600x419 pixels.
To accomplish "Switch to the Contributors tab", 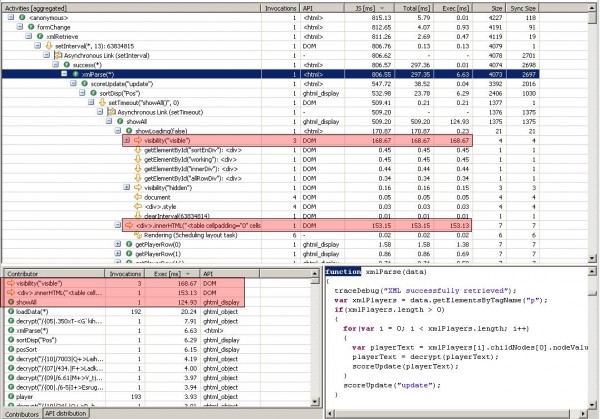I will (21, 414).
